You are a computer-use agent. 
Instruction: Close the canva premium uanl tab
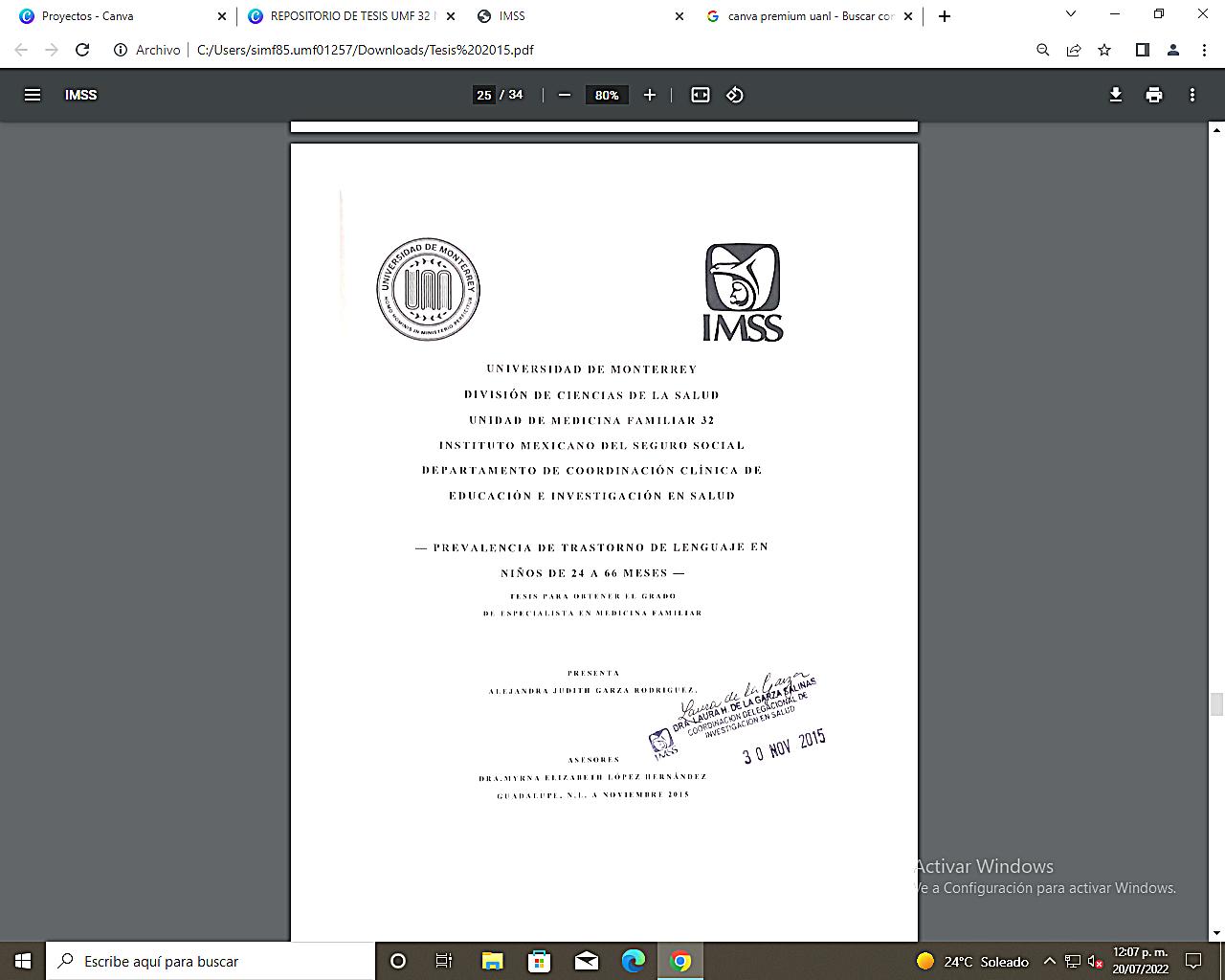(908, 16)
